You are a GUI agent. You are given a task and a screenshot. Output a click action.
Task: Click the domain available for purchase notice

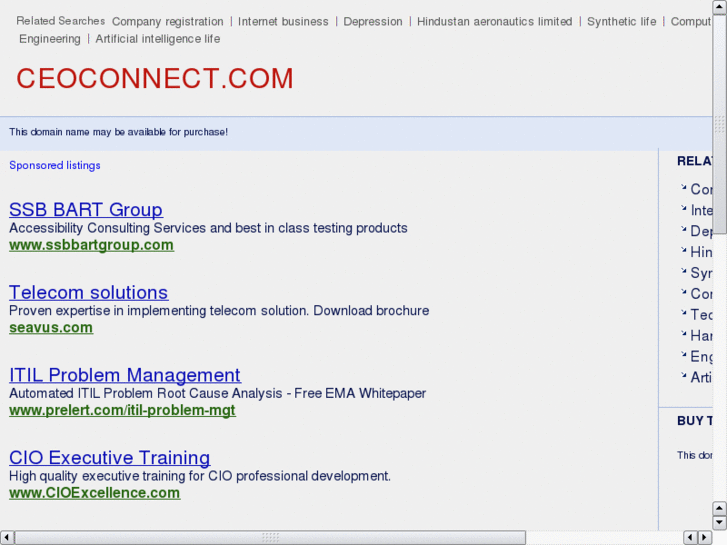point(118,132)
